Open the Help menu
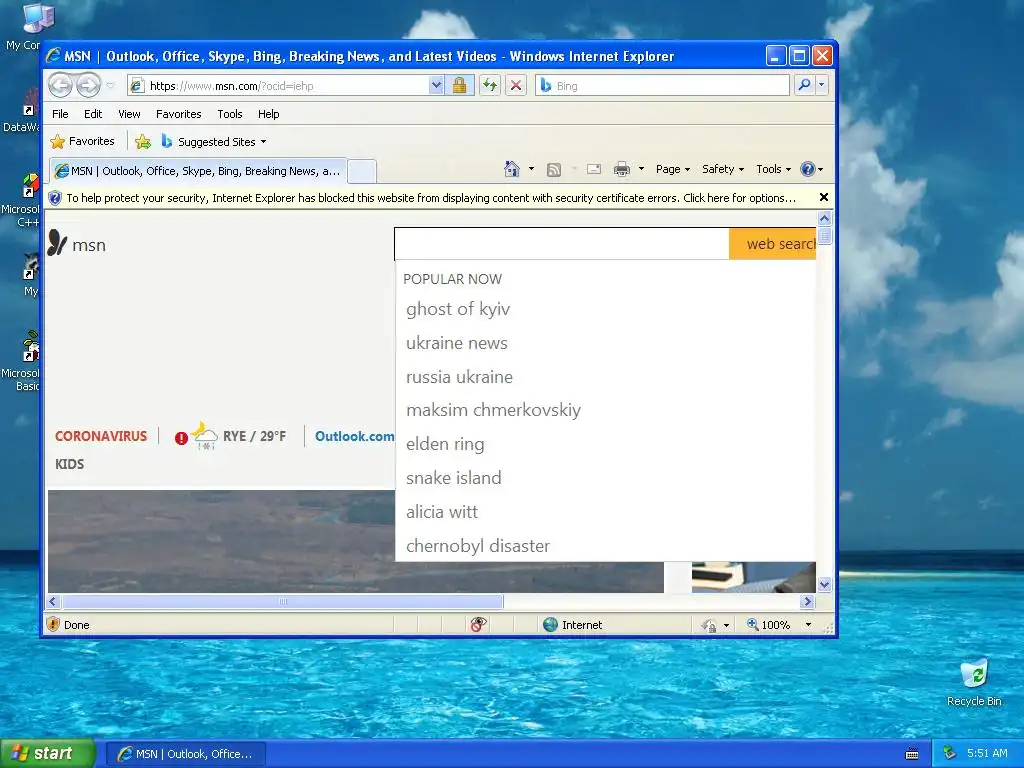 (x=268, y=114)
